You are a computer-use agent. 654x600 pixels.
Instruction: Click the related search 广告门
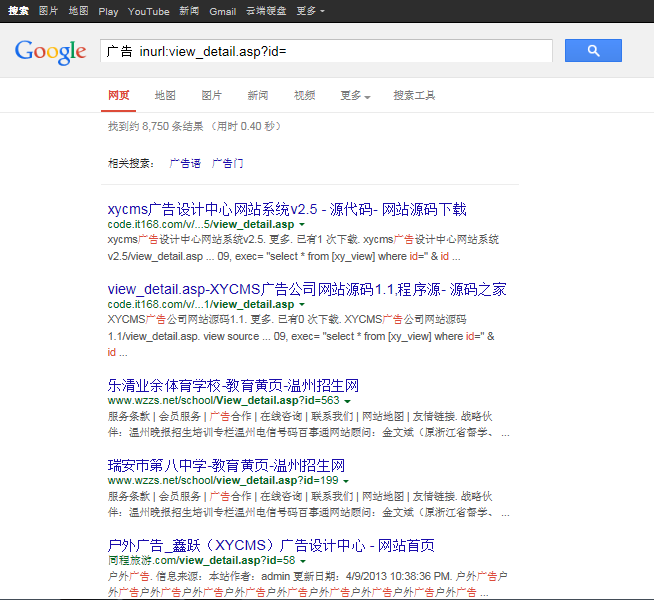(x=227, y=163)
